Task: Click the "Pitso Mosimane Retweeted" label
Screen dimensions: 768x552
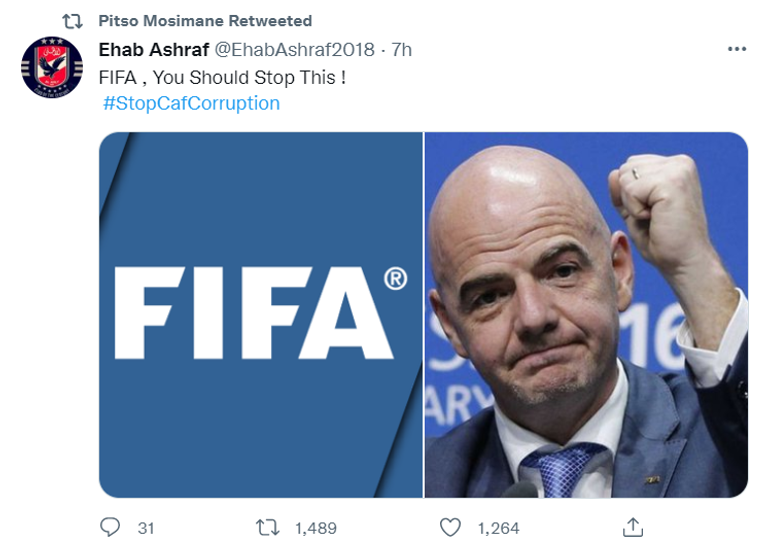Action: coord(205,21)
